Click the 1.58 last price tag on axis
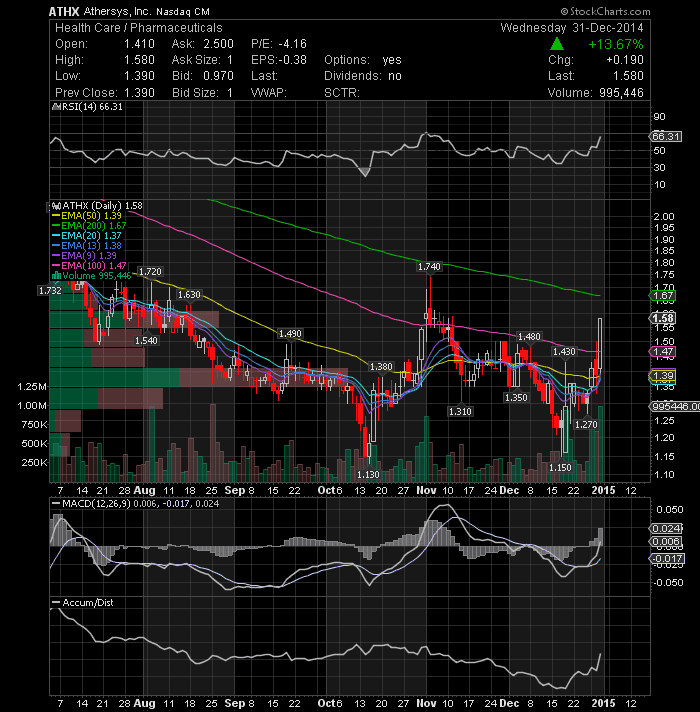The width and height of the screenshot is (700, 712). [663, 318]
